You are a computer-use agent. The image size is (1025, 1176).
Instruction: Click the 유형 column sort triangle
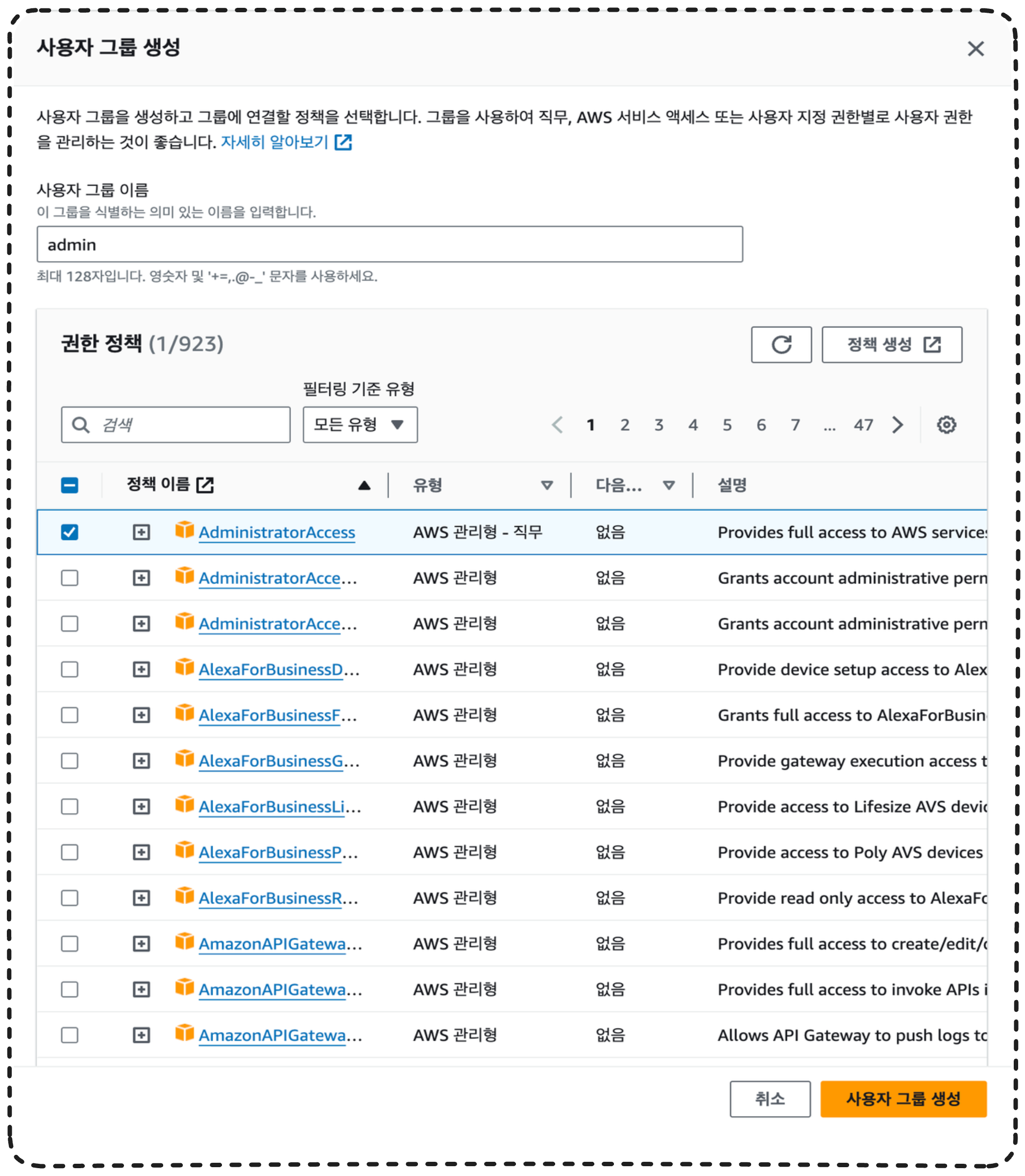[547, 486]
